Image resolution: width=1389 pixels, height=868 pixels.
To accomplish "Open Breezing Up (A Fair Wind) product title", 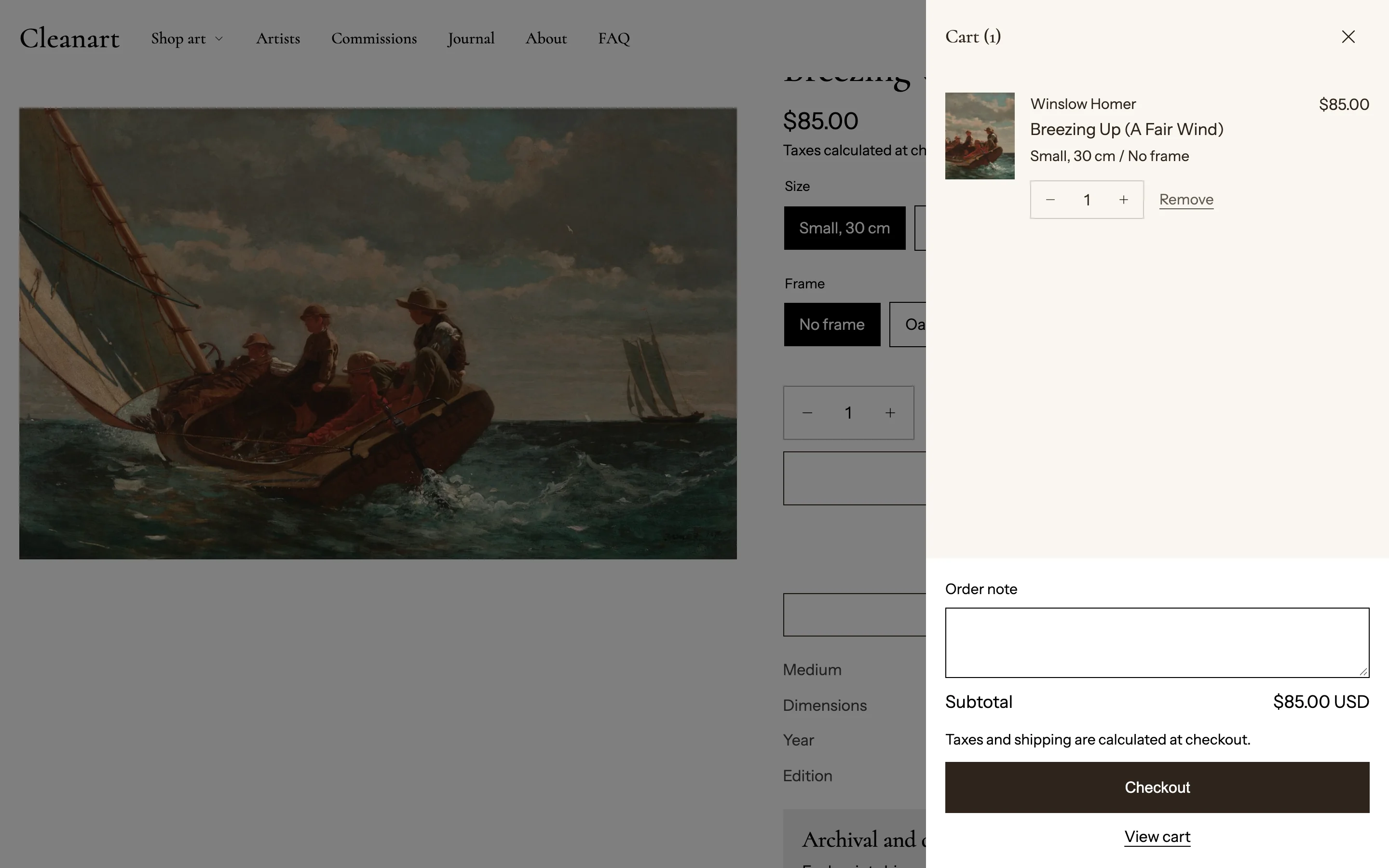I will pyautogui.click(x=1126, y=129).
